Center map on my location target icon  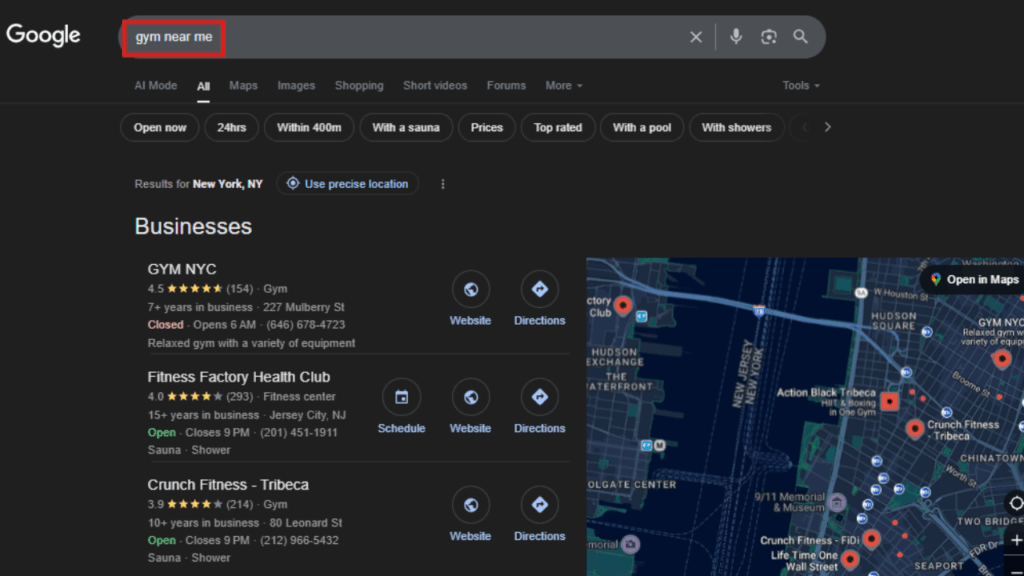[x=1016, y=503]
